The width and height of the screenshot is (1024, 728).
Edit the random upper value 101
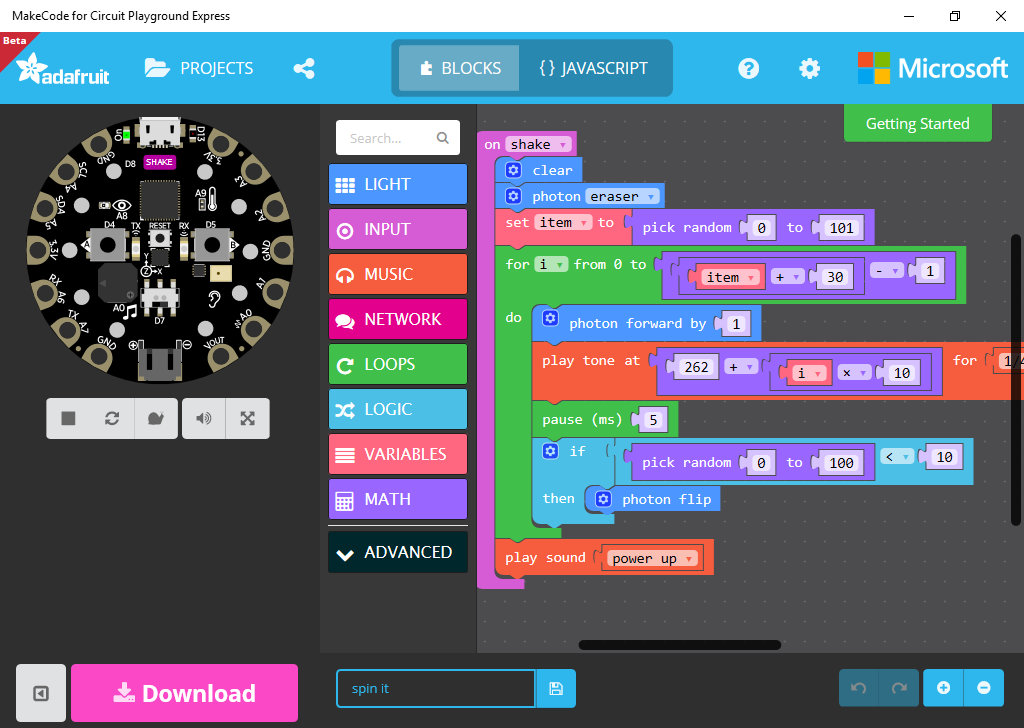pos(841,228)
